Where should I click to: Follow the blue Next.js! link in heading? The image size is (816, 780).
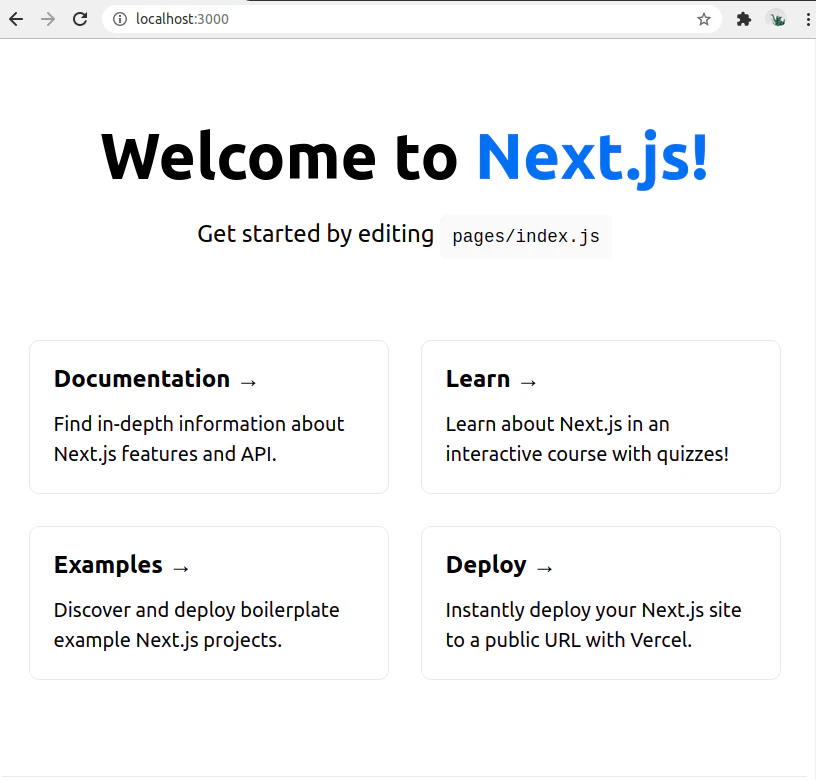592,158
